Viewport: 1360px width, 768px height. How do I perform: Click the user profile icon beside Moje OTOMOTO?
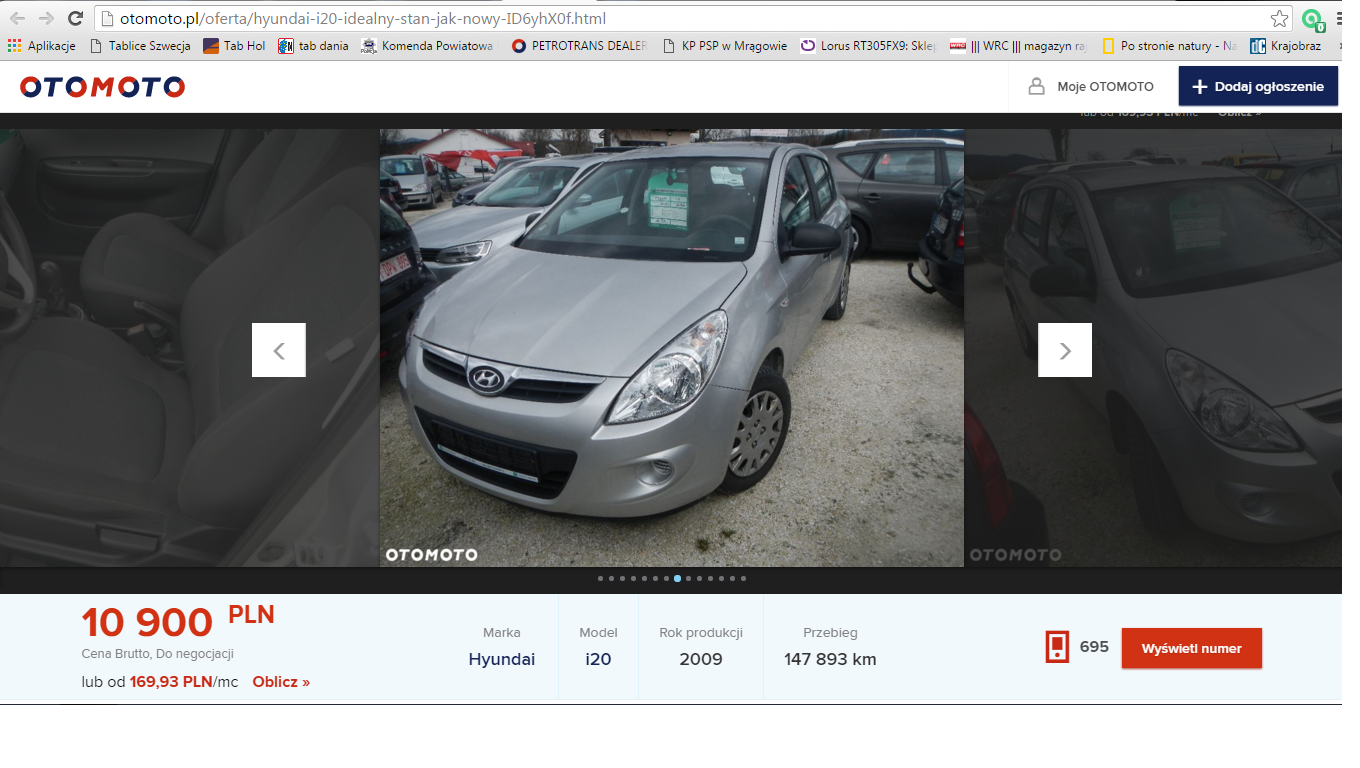(x=1036, y=87)
